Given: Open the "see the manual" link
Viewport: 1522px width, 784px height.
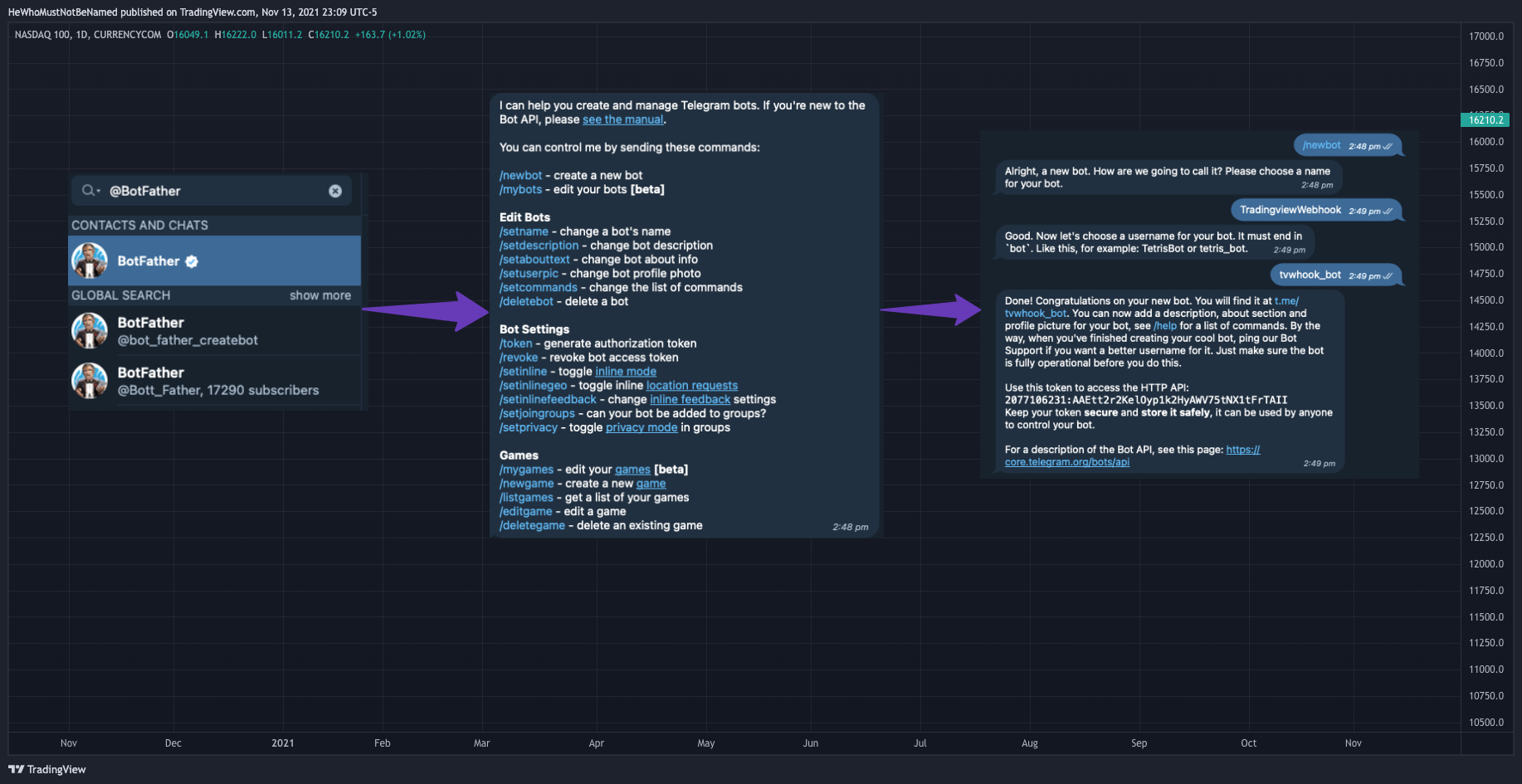Looking at the screenshot, I should tap(623, 119).
